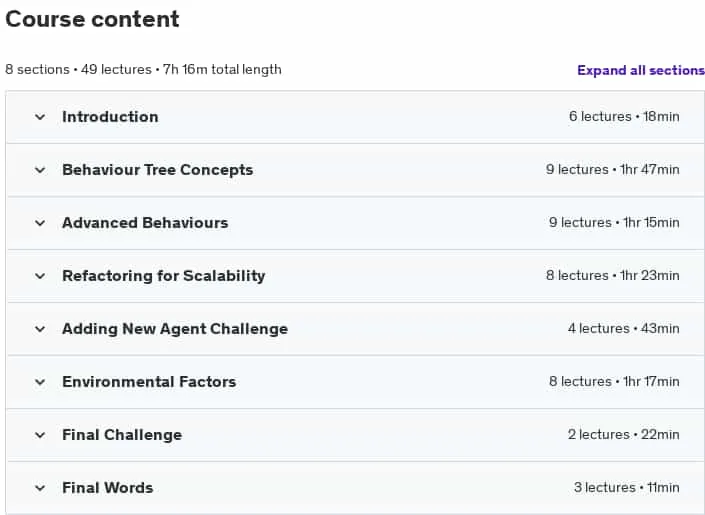The image size is (705, 515).
Task: Click the chevron next to Refactoring for Scalability
Action: point(40,276)
